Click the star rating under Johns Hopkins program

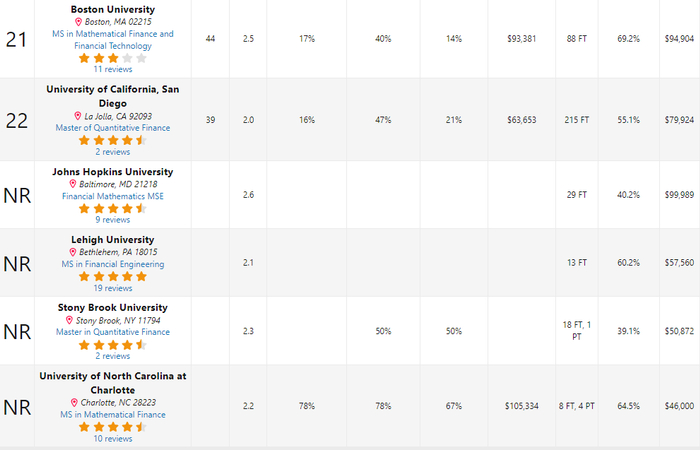coord(112,208)
